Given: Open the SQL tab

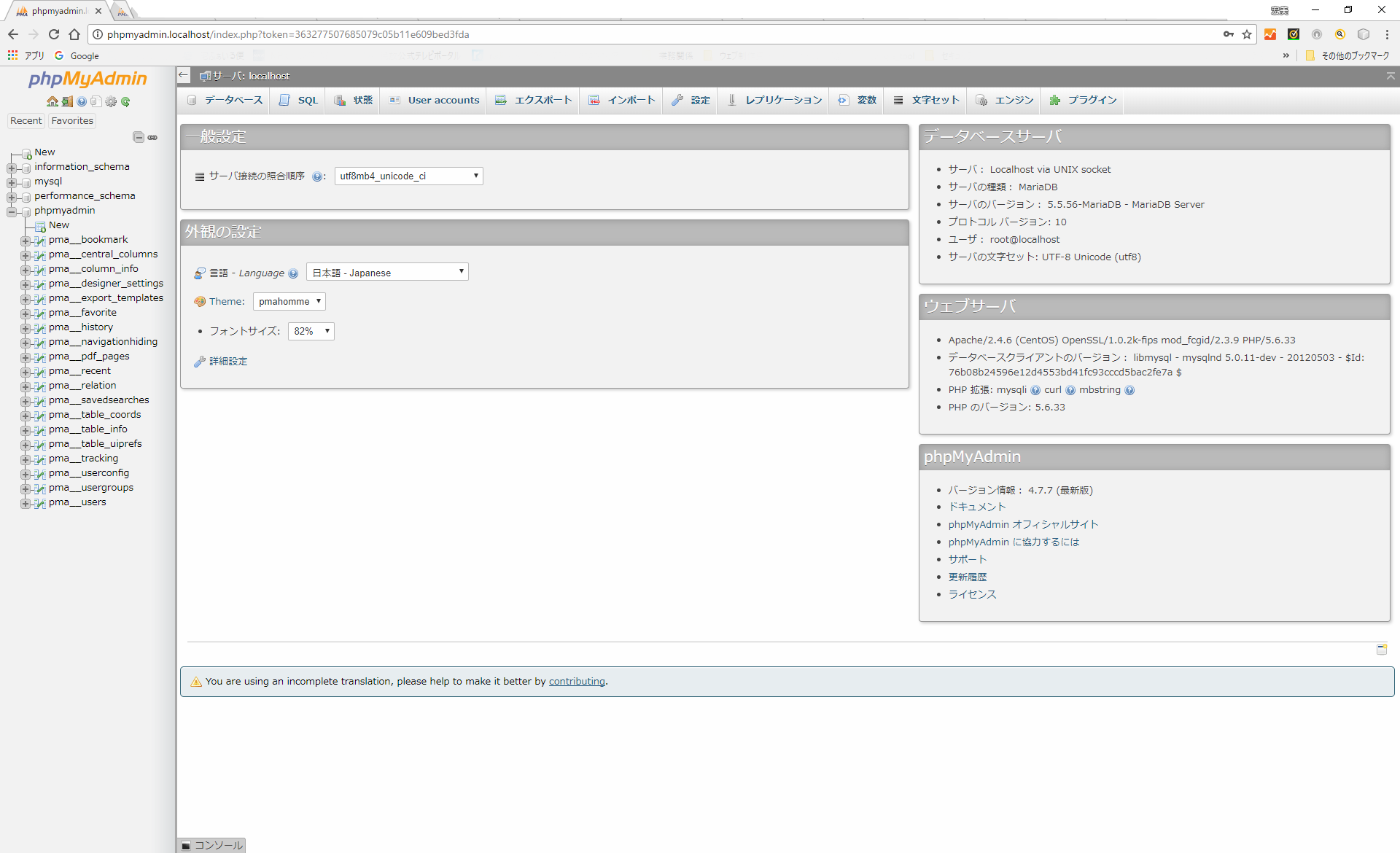Looking at the screenshot, I should pyautogui.click(x=299, y=100).
